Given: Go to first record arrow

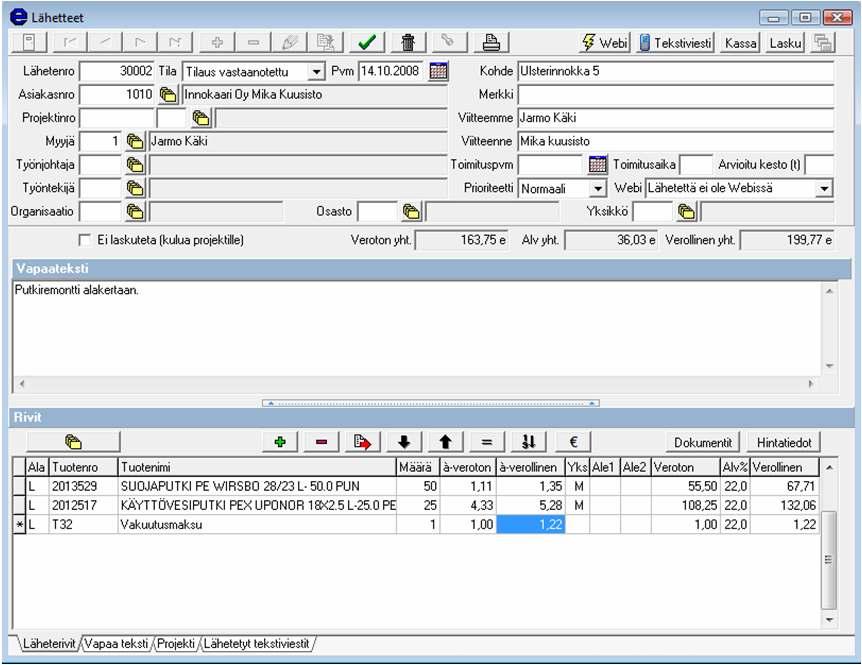Looking at the screenshot, I should point(70,42).
